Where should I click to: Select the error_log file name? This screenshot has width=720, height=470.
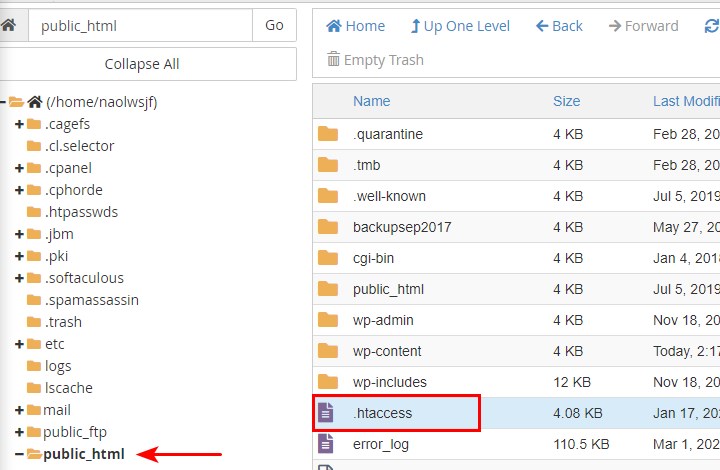click(381, 444)
